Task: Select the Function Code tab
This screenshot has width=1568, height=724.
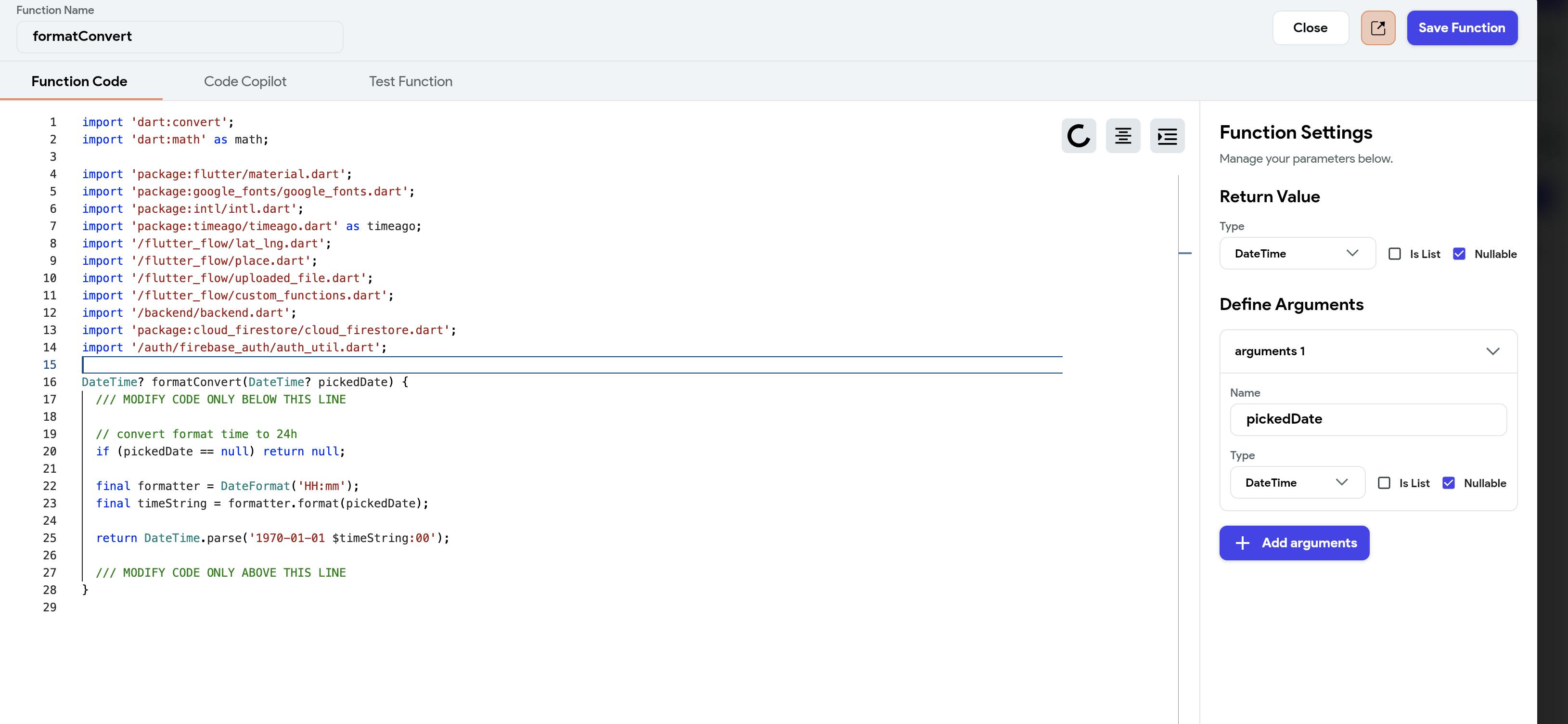Action: [x=79, y=82]
